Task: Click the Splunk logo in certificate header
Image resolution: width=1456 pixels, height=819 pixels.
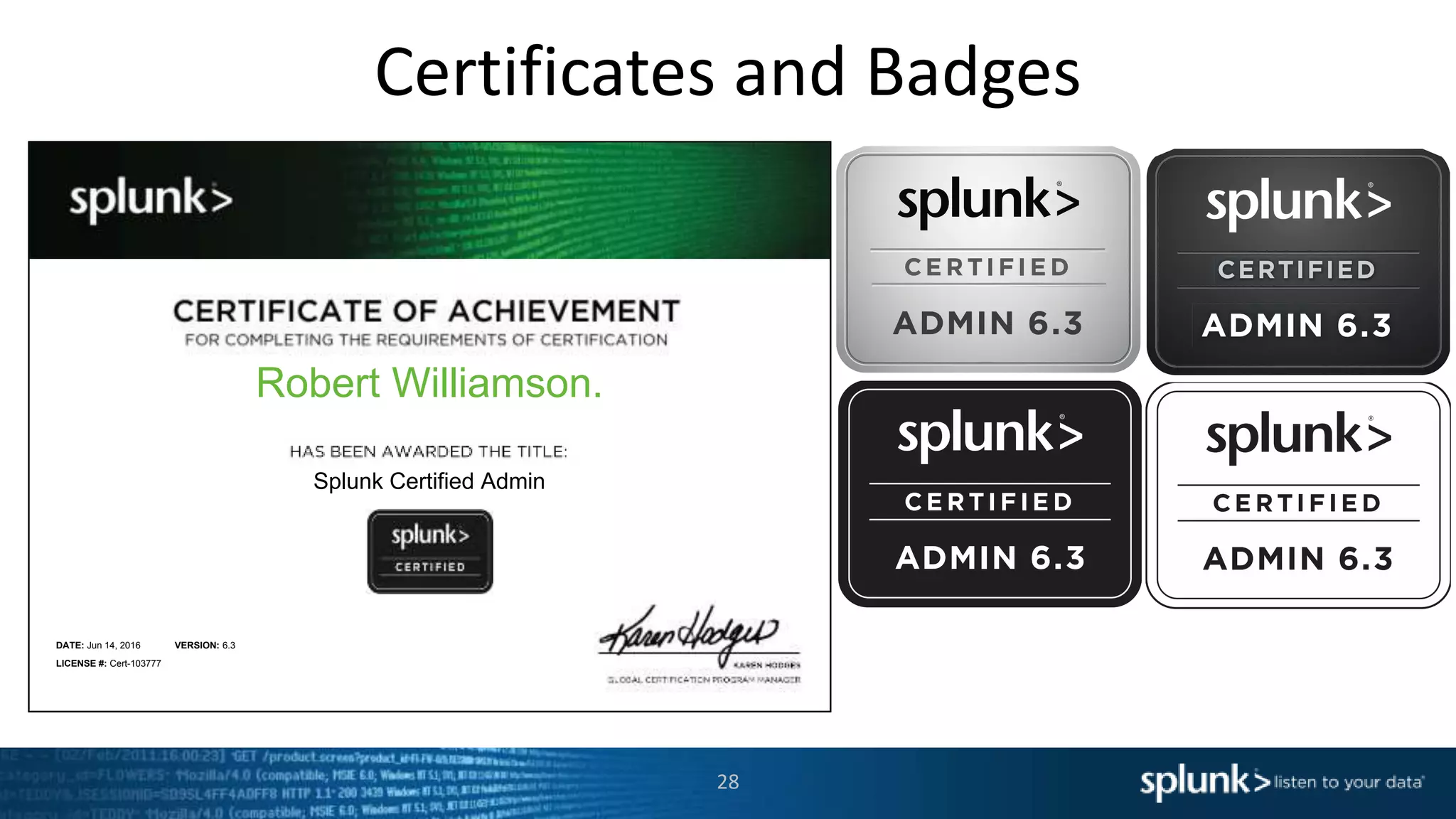Action: (151, 200)
